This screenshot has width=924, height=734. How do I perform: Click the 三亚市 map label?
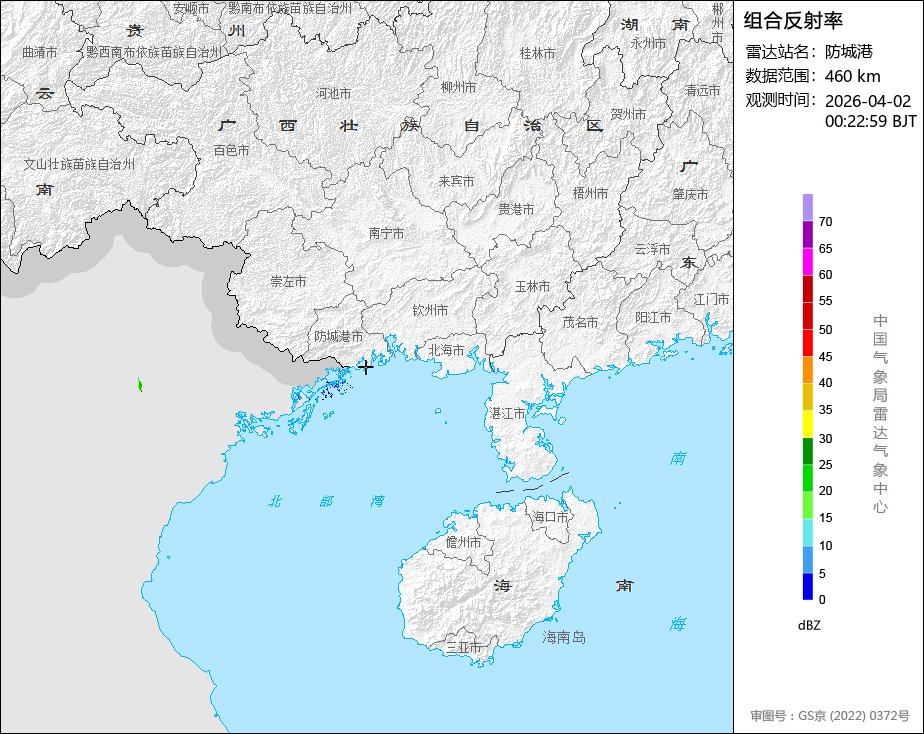[464, 648]
